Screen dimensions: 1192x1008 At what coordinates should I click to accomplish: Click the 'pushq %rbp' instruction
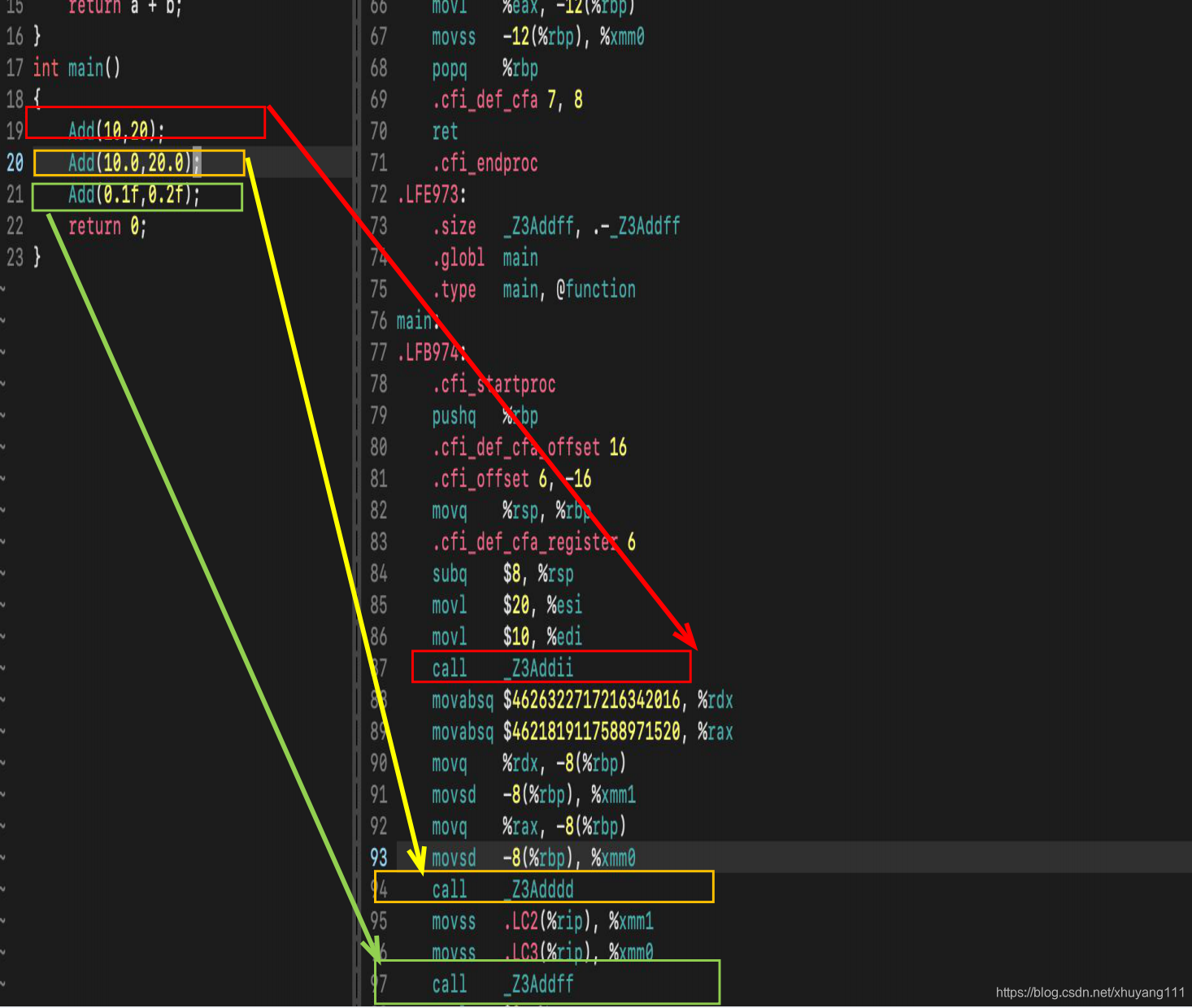485,416
